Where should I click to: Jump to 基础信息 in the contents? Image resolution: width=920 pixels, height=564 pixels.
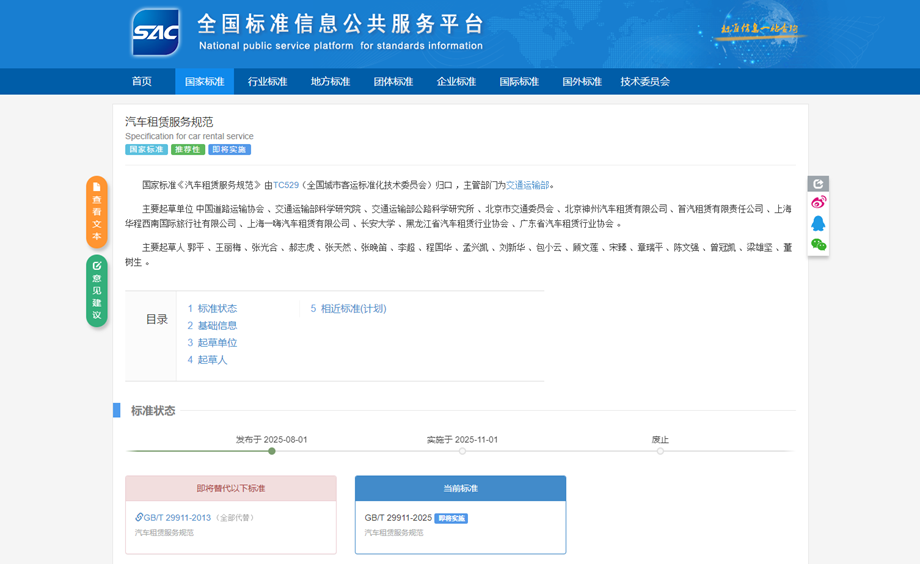click(x=217, y=326)
